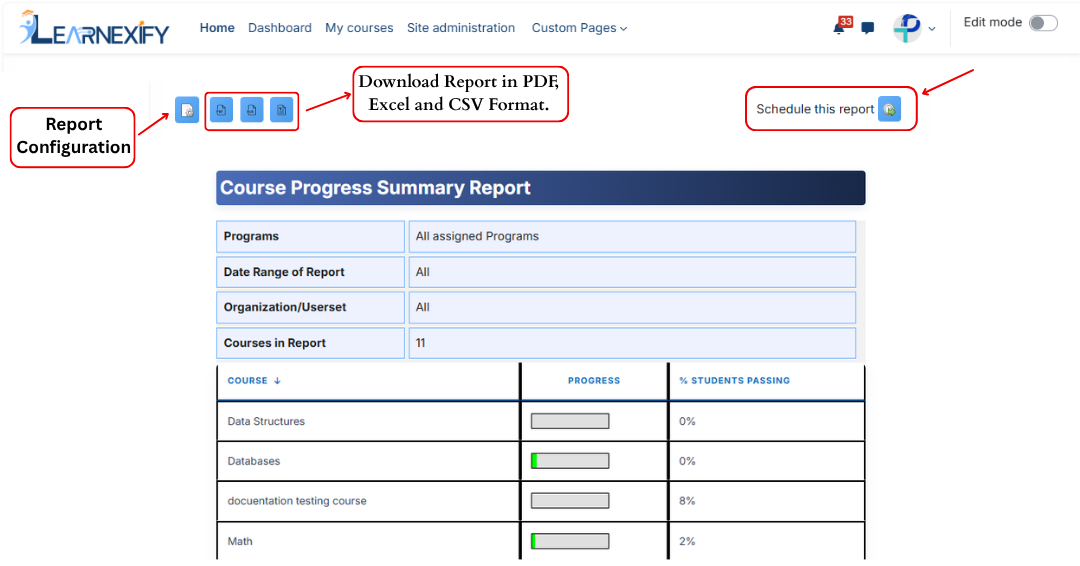Select the 'Data Structures' course row
The width and height of the screenshot is (1080, 566).
[x=266, y=421]
